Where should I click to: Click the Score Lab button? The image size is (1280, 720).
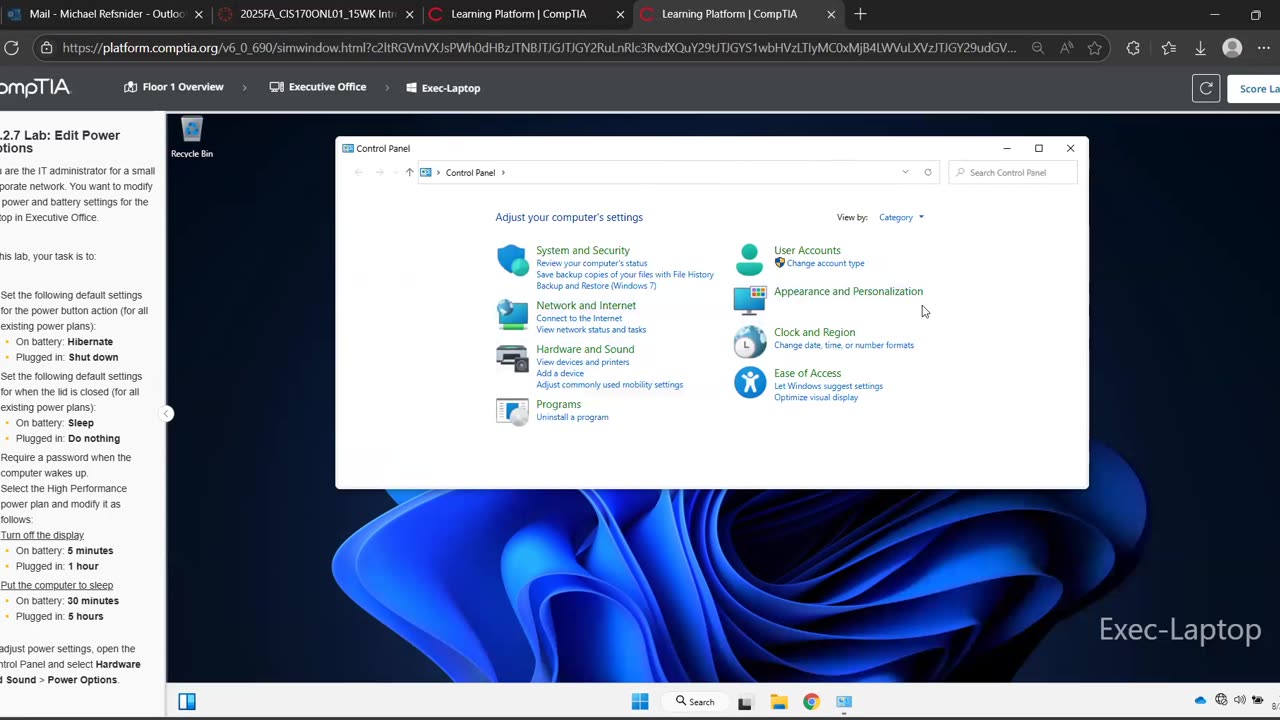[1256, 88]
